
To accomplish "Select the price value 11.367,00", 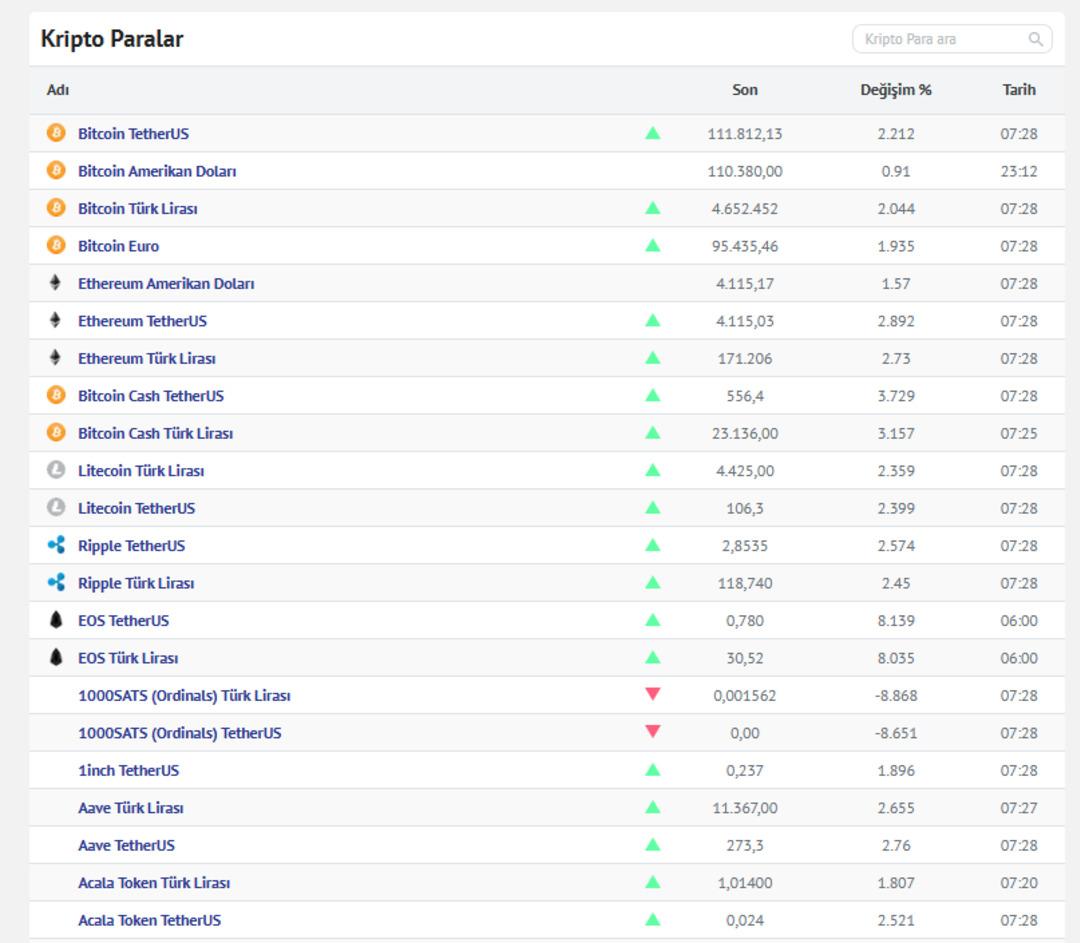I will 745,808.
